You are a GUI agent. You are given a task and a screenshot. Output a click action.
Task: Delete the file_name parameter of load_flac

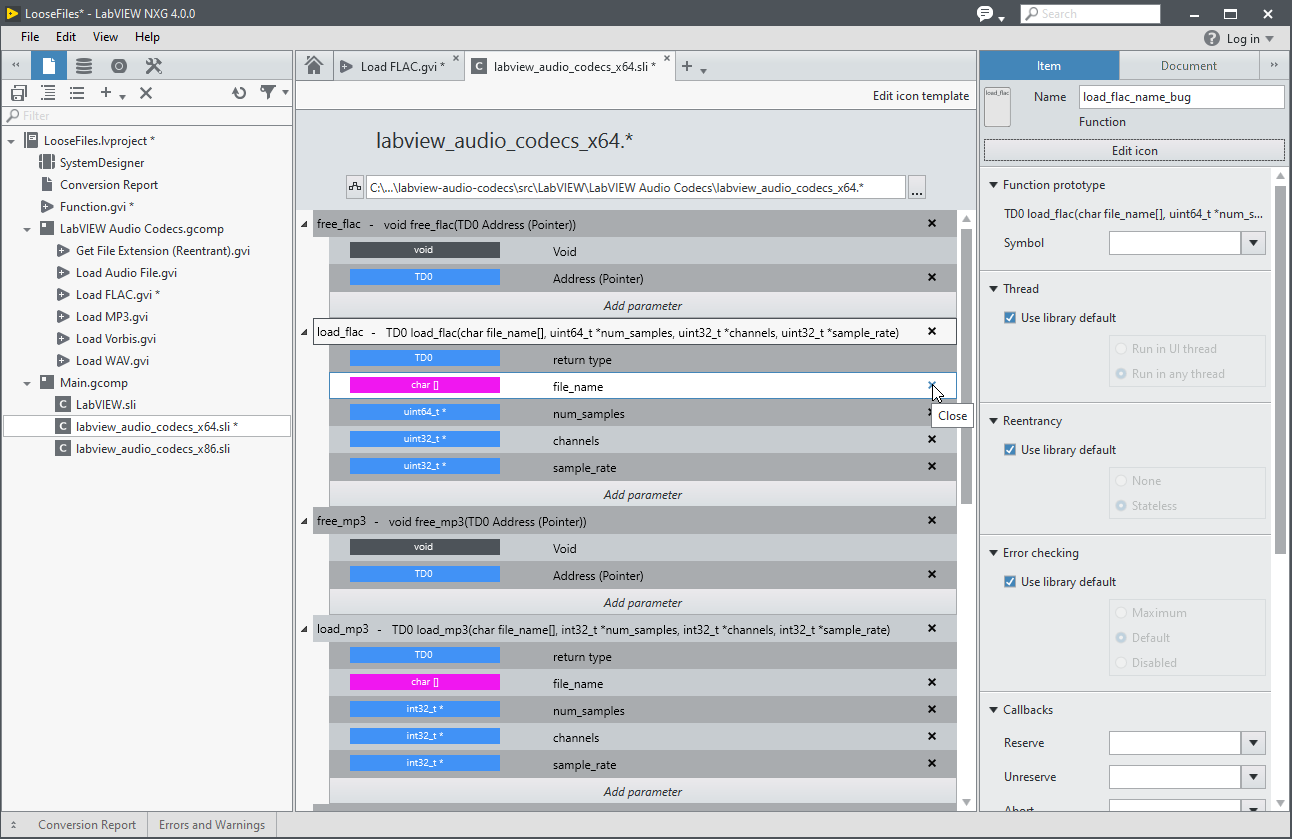932,385
